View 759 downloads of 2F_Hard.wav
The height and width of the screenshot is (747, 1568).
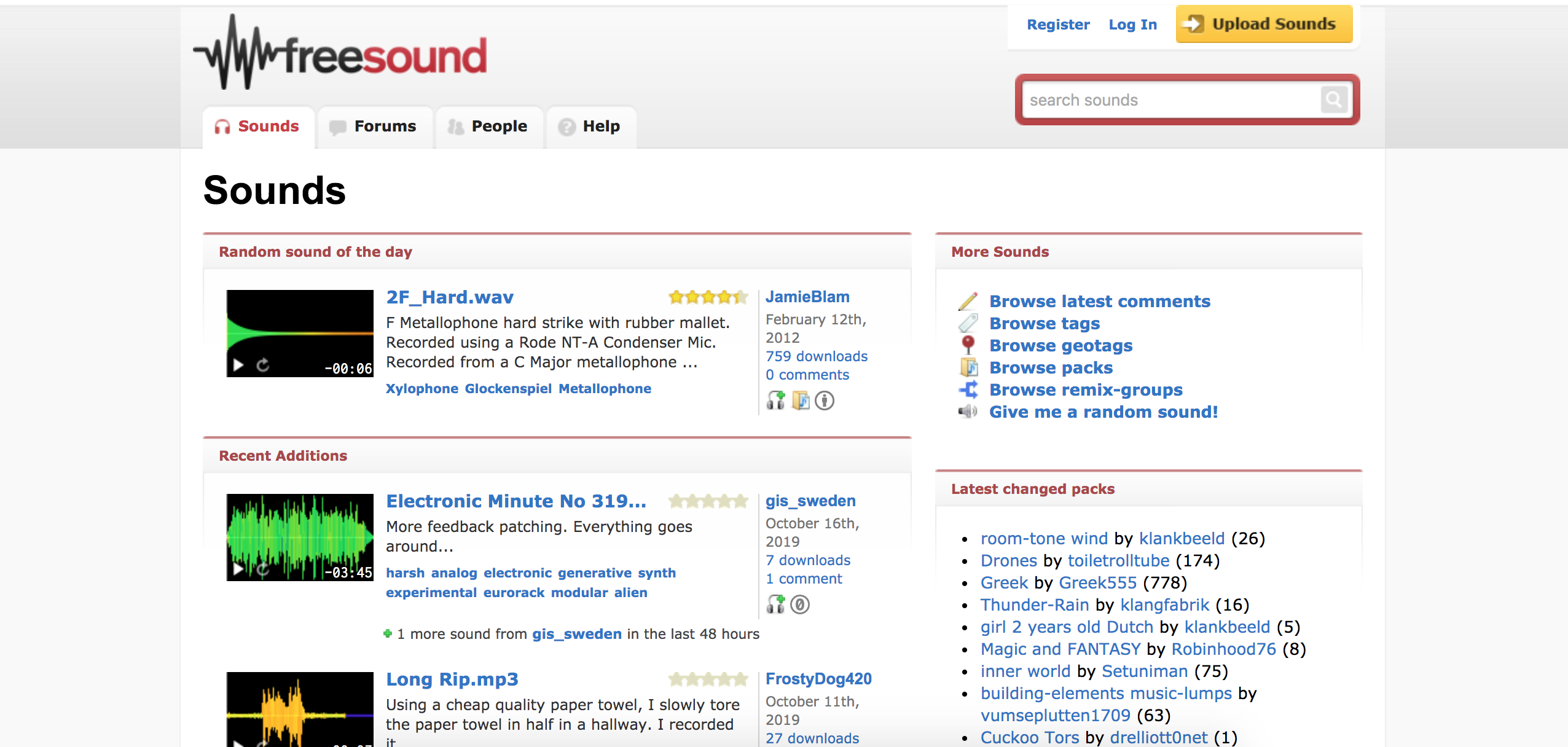[817, 356]
